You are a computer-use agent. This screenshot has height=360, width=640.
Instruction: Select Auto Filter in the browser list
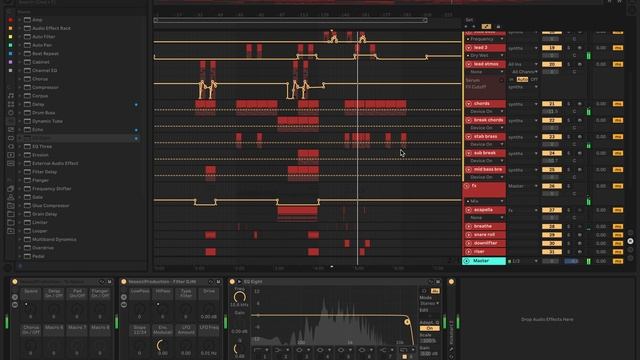click(44, 37)
